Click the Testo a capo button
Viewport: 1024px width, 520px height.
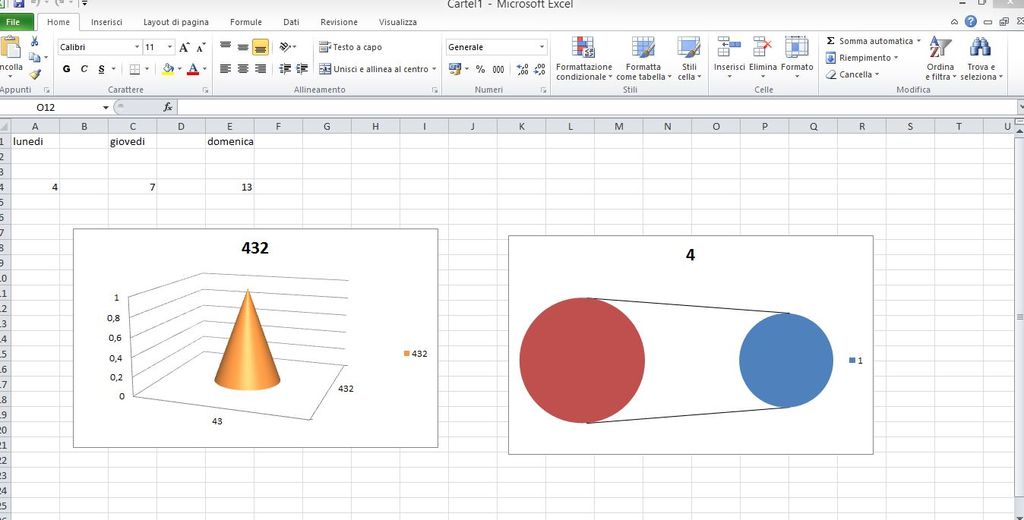[x=351, y=47]
